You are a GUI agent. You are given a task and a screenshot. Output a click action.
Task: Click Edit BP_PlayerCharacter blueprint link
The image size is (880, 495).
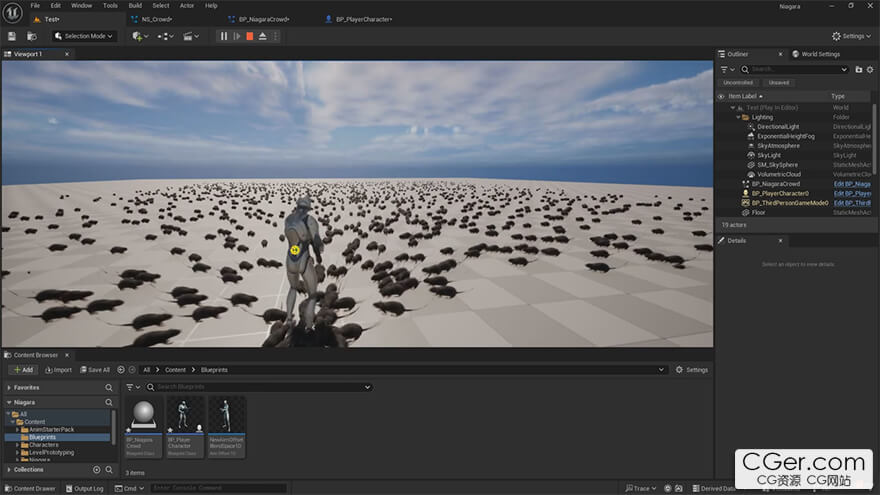click(x=852, y=194)
